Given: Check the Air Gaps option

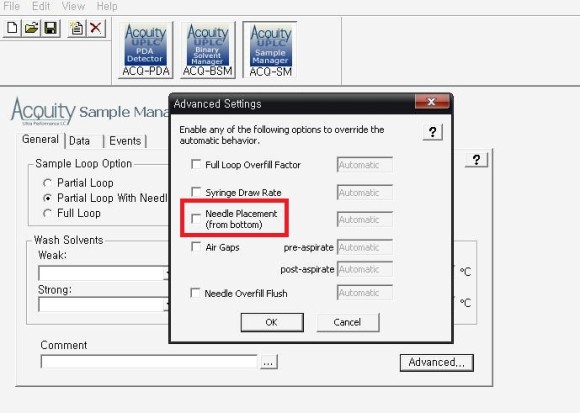Looking at the screenshot, I should point(196,247).
